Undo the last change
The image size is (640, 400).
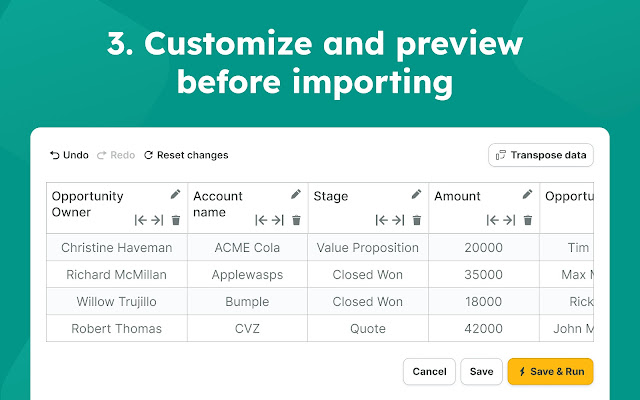click(x=69, y=155)
